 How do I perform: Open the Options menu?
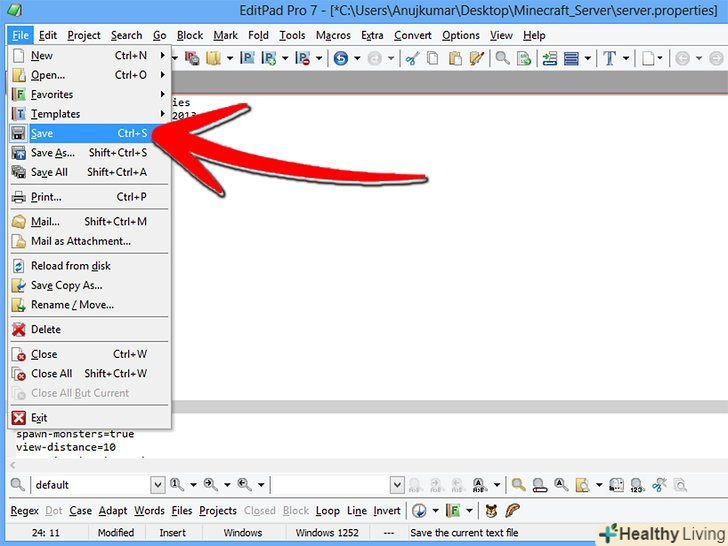(461, 35)
